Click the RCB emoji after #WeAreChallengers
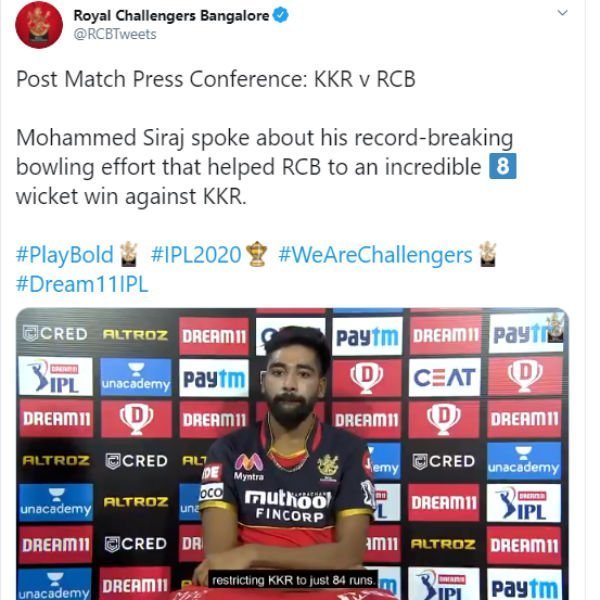The height and width of the screenshot is (600, 600). pyautogui.click(x=488, y=254)
